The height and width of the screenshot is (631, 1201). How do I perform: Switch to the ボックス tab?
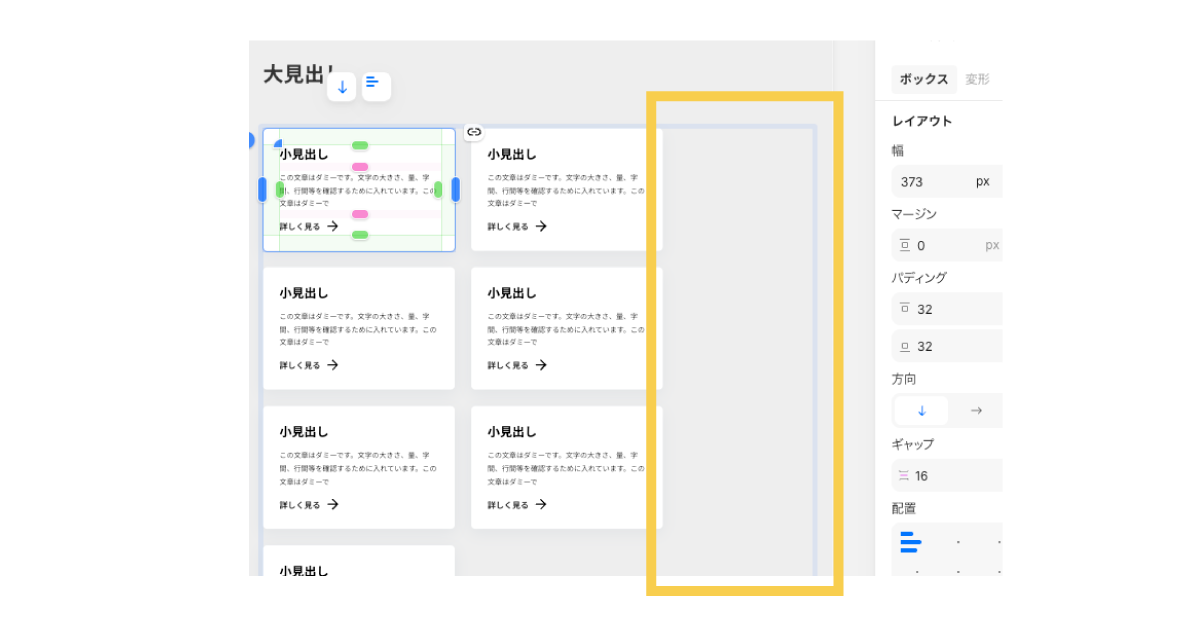click(x=923, y=80)
